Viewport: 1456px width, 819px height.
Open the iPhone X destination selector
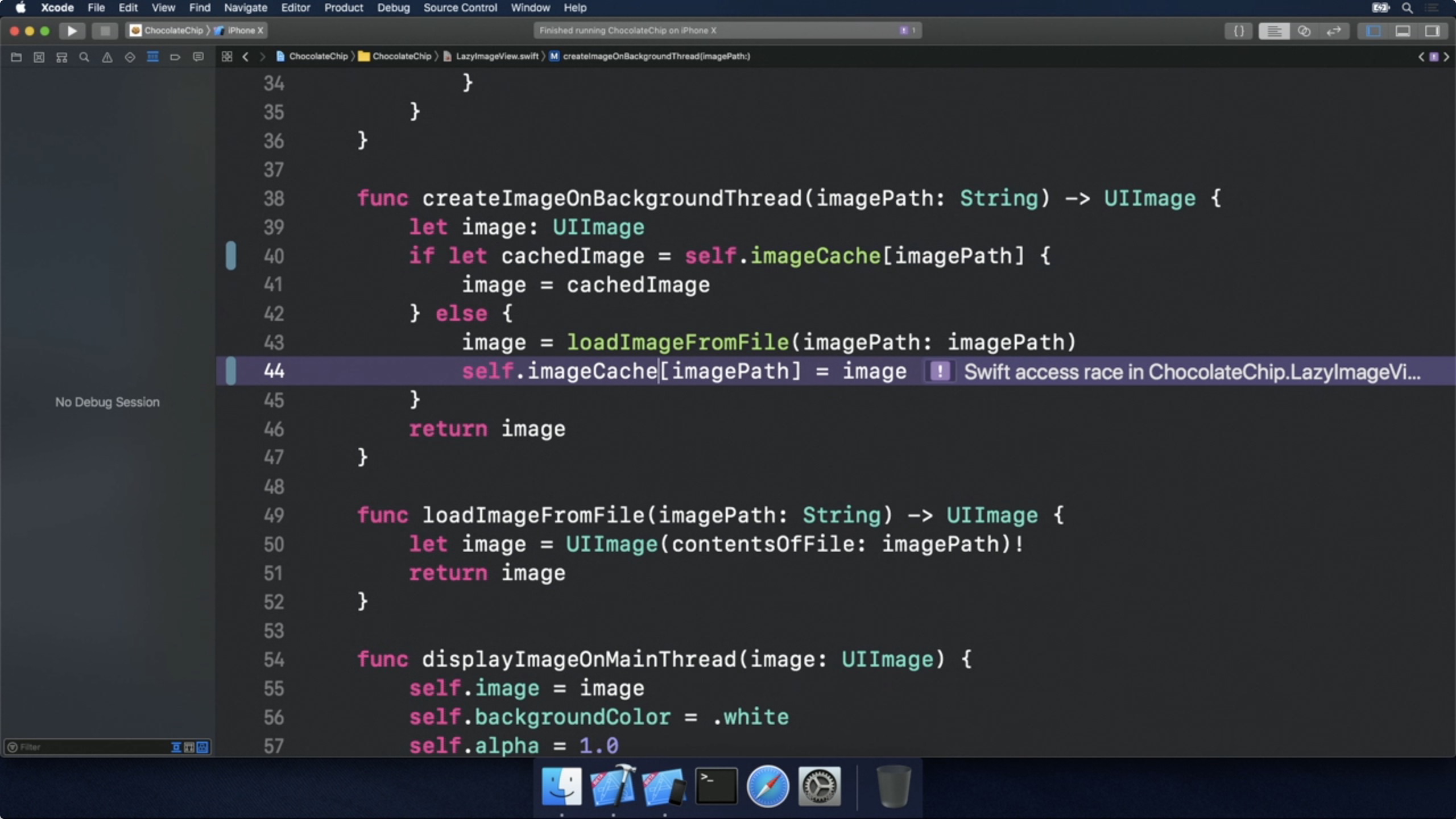(245, 31)
